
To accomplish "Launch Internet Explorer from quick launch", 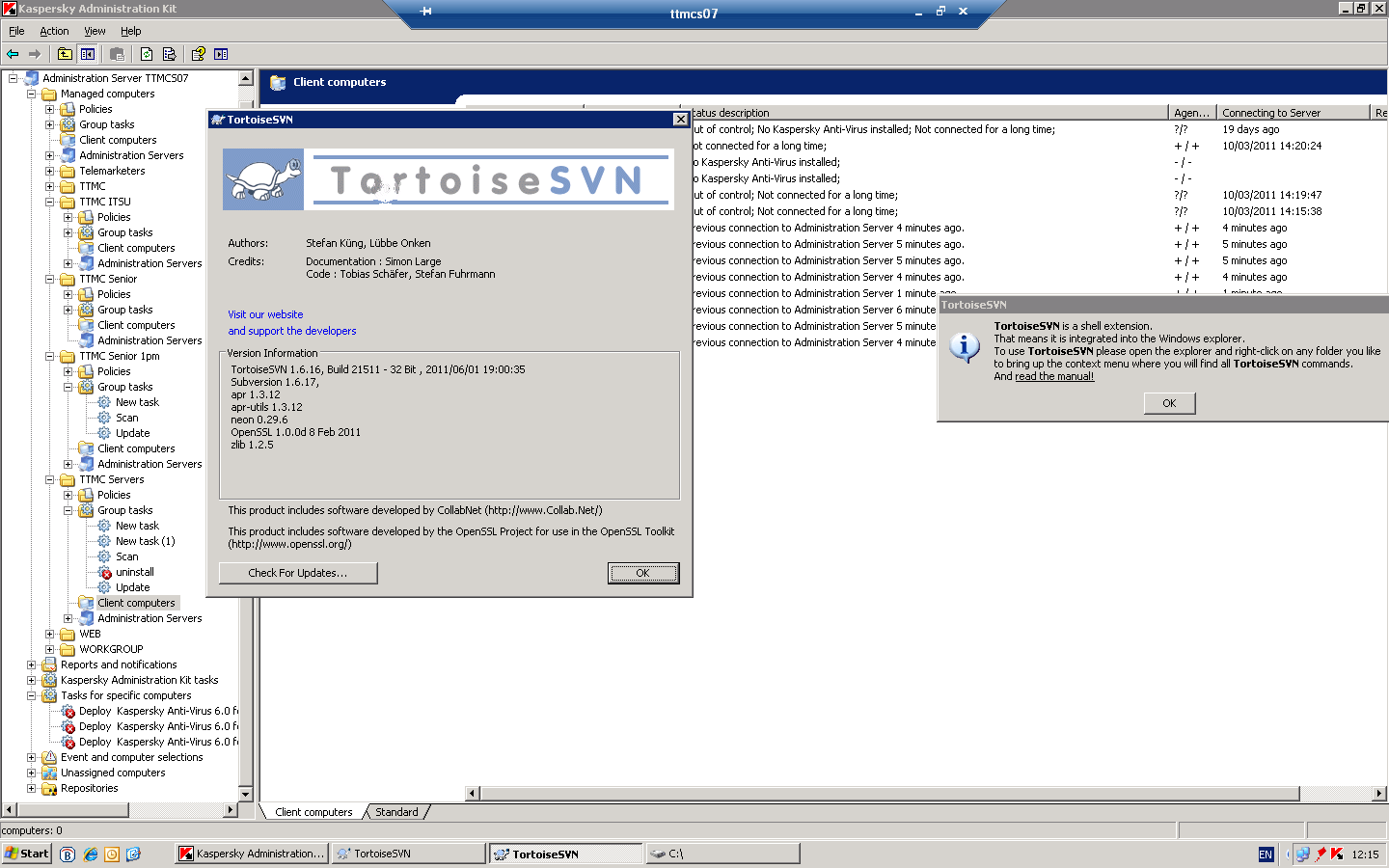I will click(x=90, y=854).
